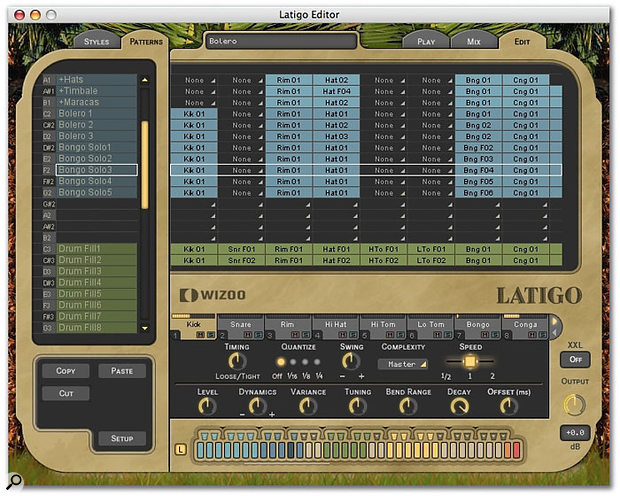
Task: Select the Edit tab
Action: [x=522, y=42]
